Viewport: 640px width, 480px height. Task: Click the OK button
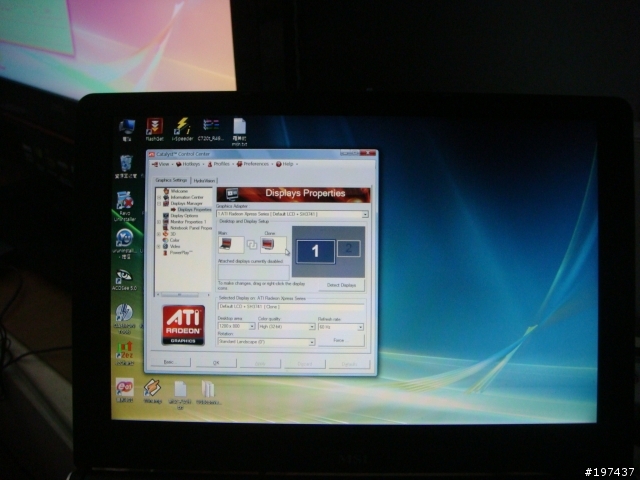(216, 363)
